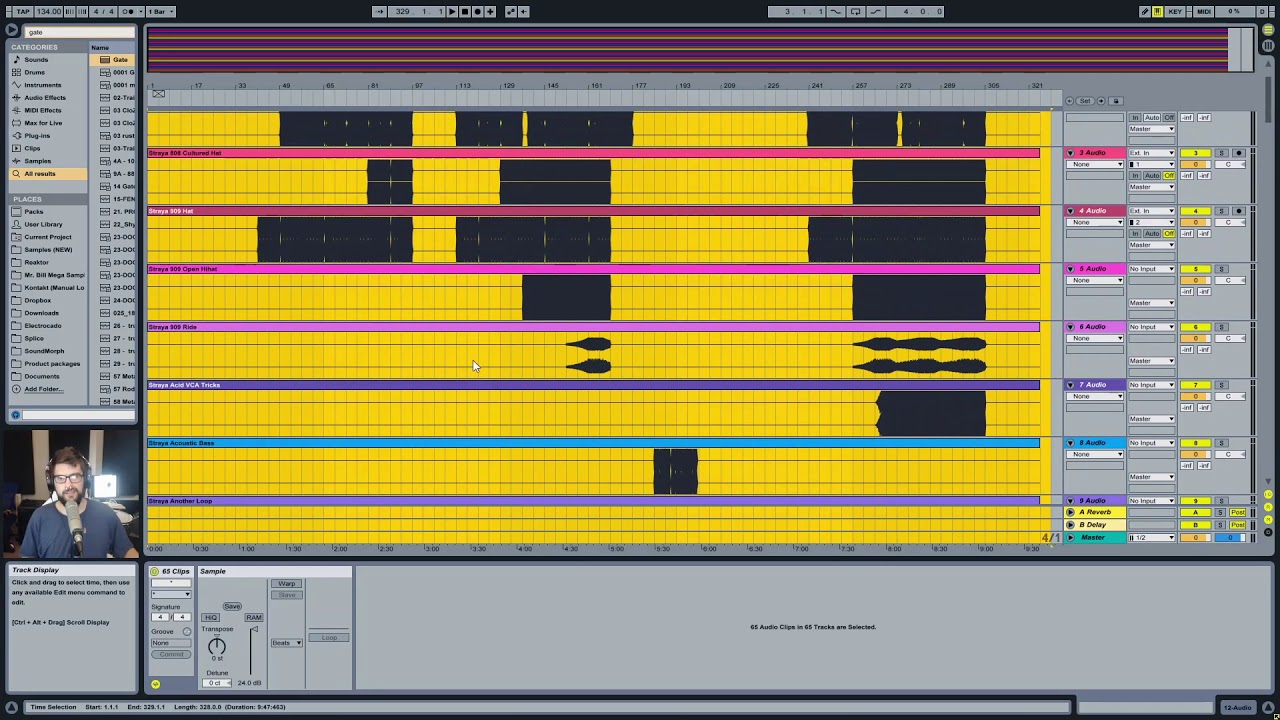Toggle the Warp button in Sample box

(x=286, y=583)
